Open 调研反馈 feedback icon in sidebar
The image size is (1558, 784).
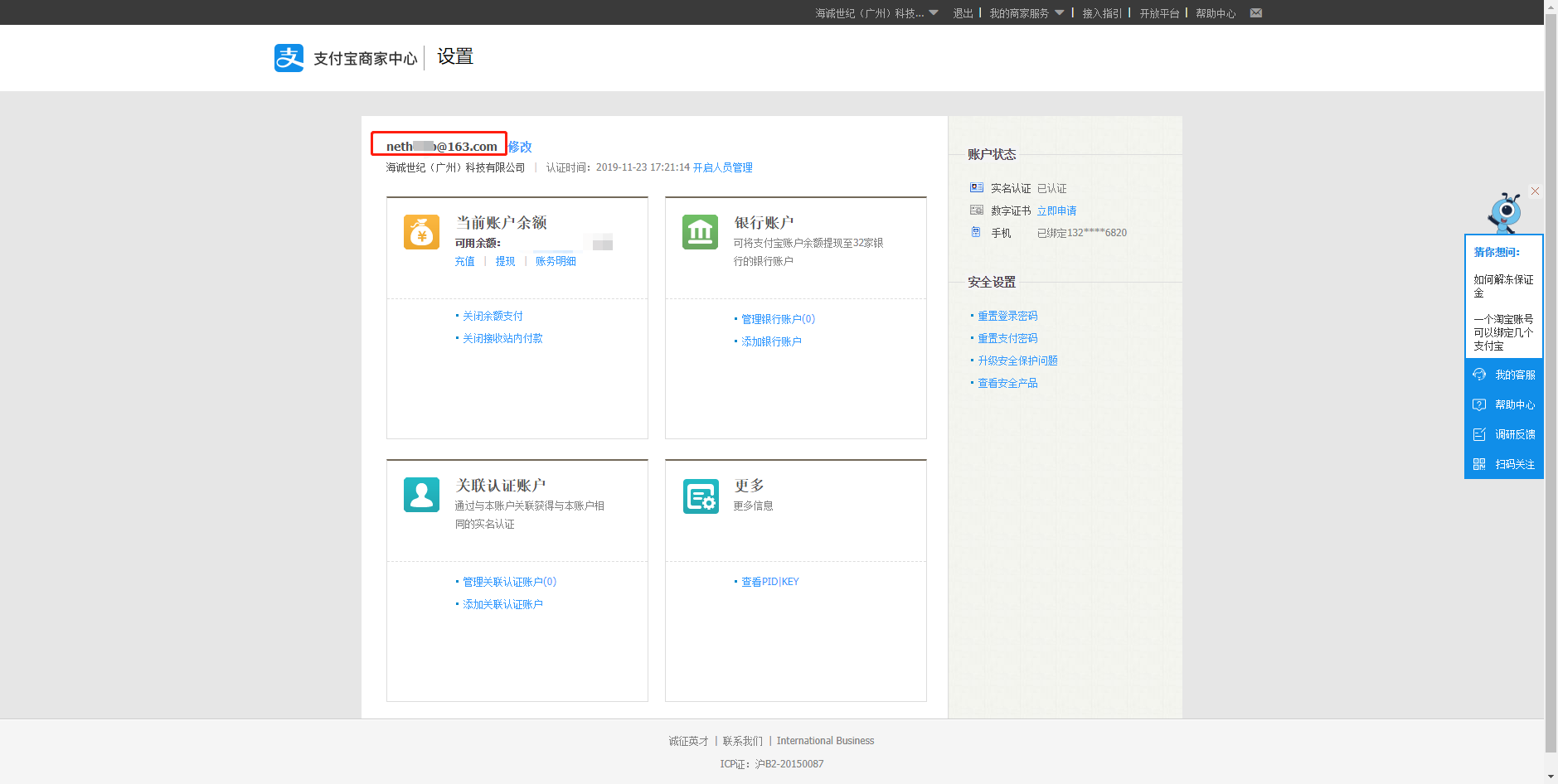(x=1479, y=434)
